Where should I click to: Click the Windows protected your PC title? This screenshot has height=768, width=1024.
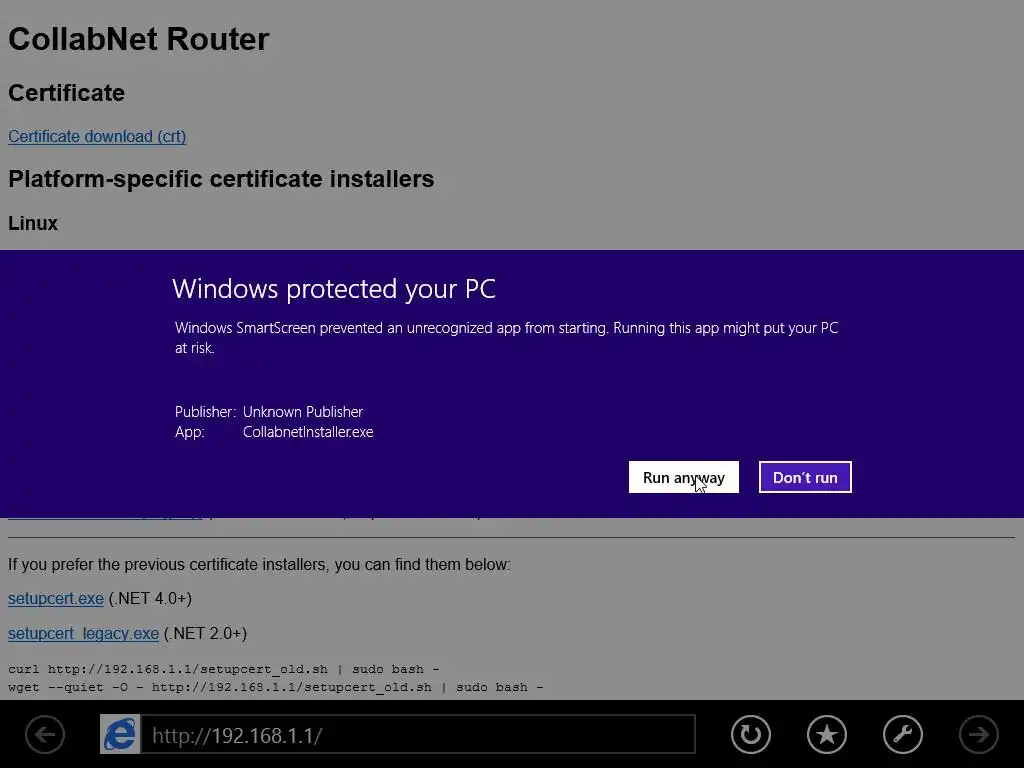(334, 289)
